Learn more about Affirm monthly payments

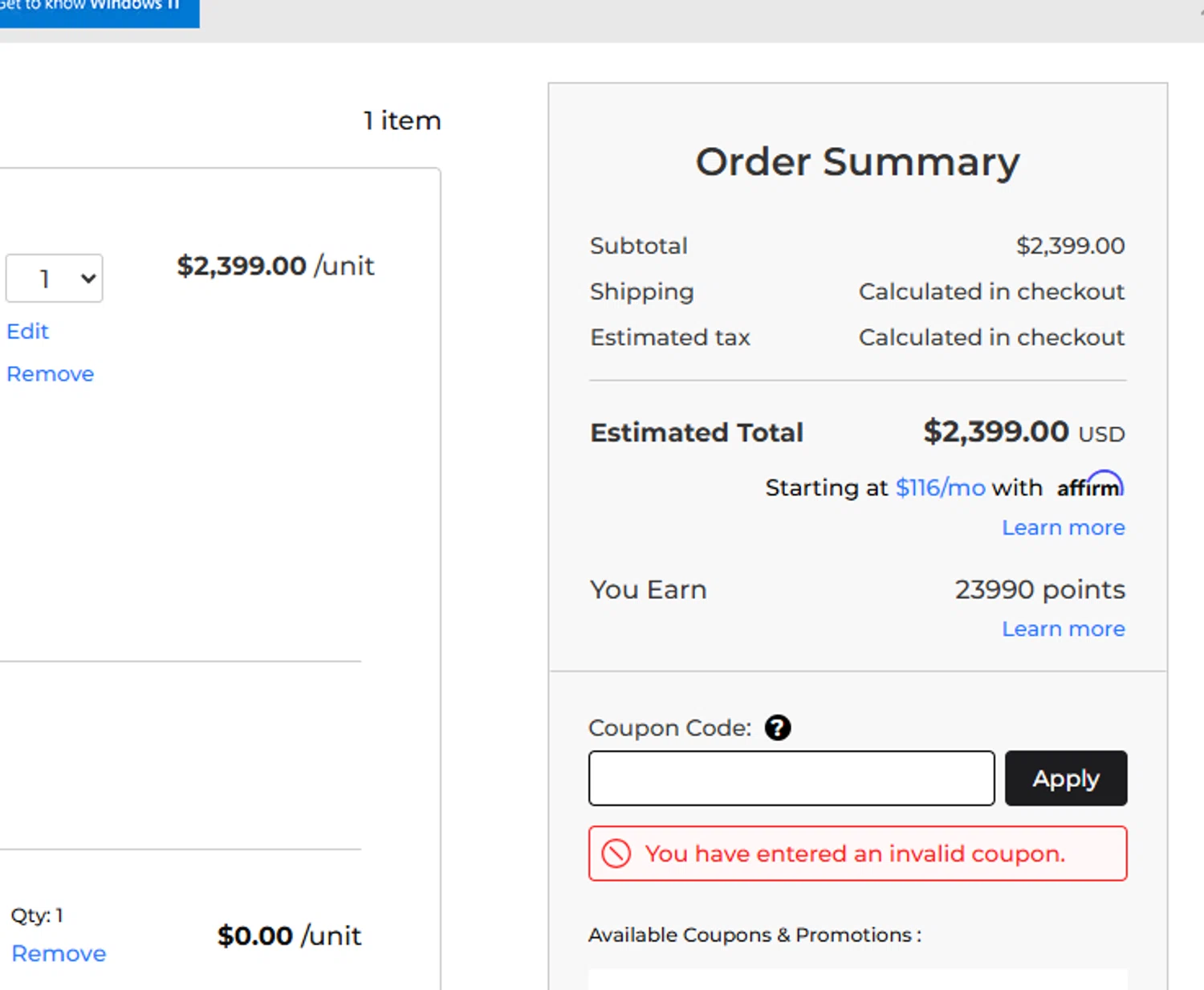pyautogui.click(x=1063, y=528)
